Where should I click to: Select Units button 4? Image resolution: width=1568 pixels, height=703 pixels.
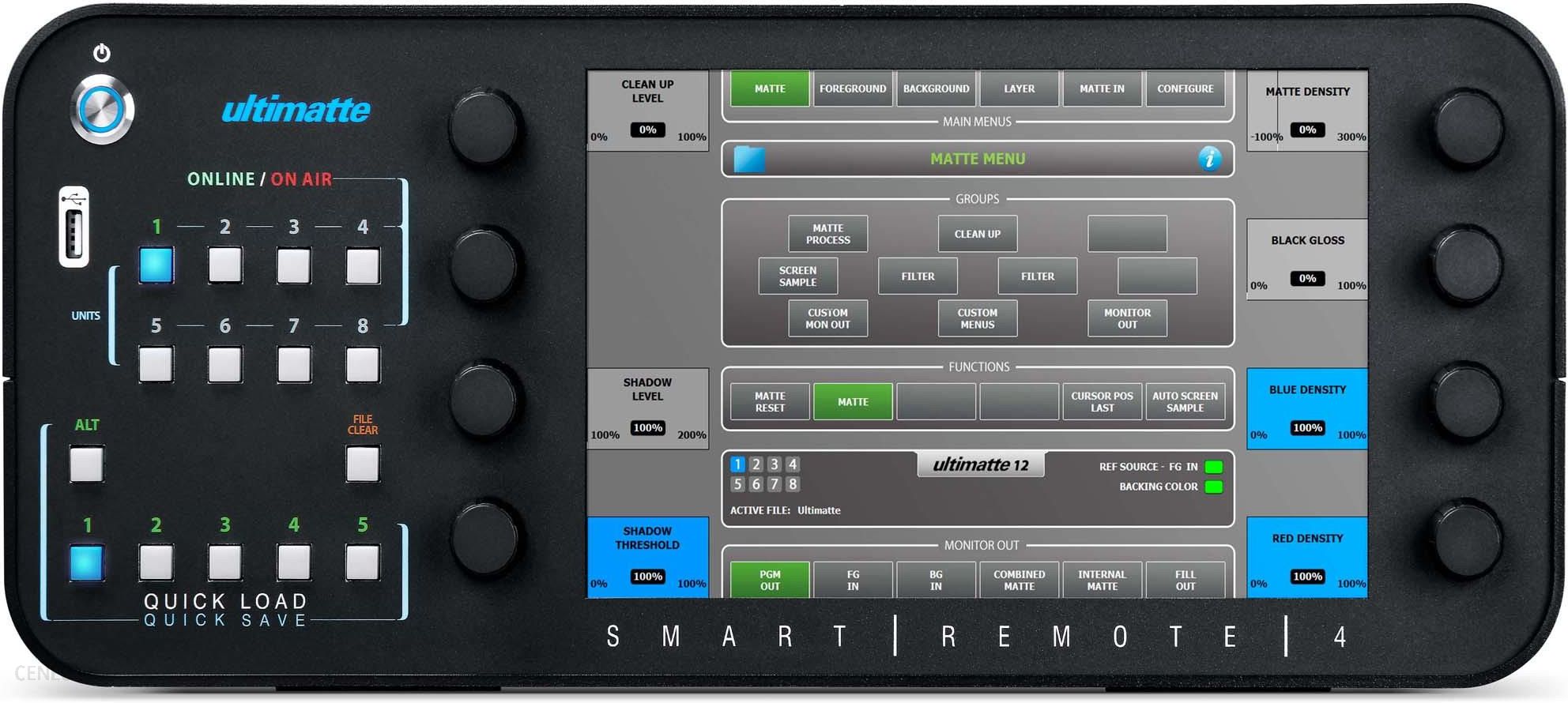pyautogui.click(x=363, y=265)
